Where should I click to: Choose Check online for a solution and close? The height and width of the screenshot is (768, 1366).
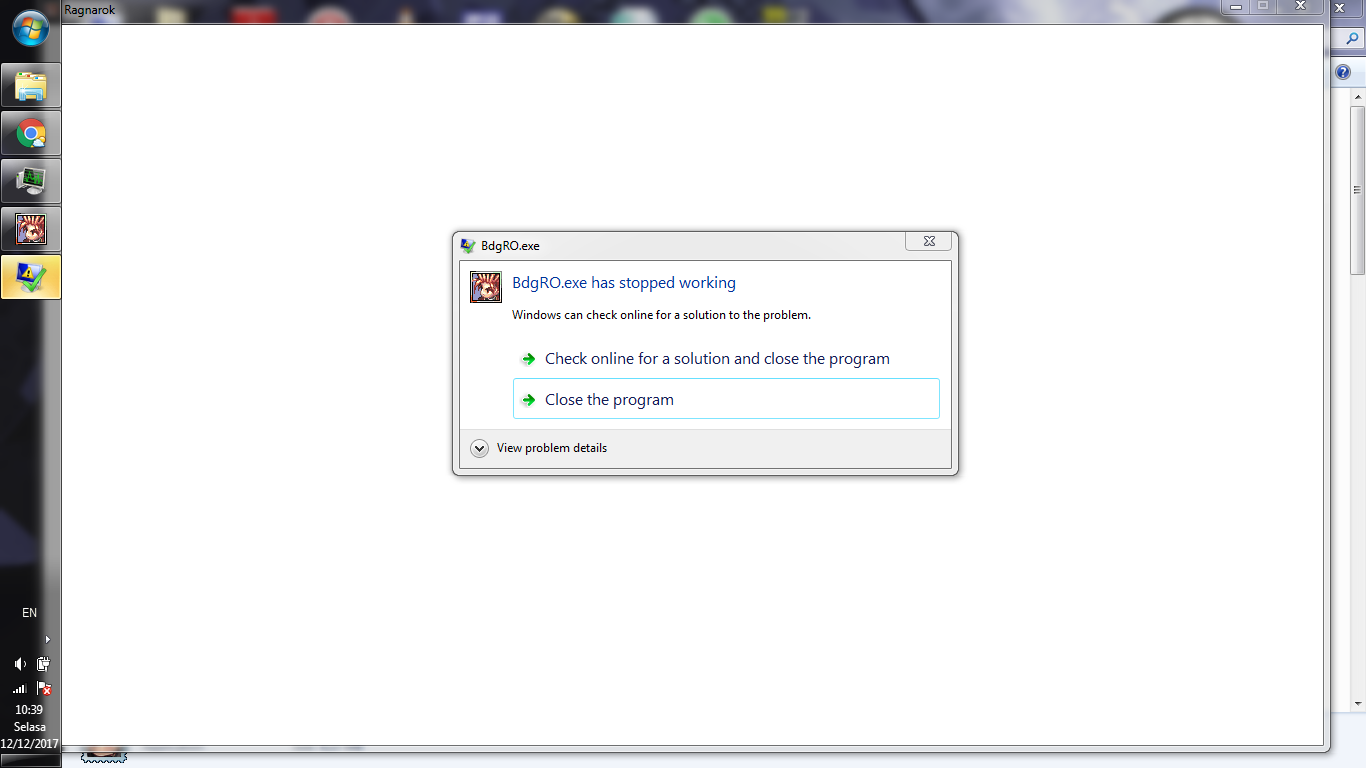tap(726, 359)
